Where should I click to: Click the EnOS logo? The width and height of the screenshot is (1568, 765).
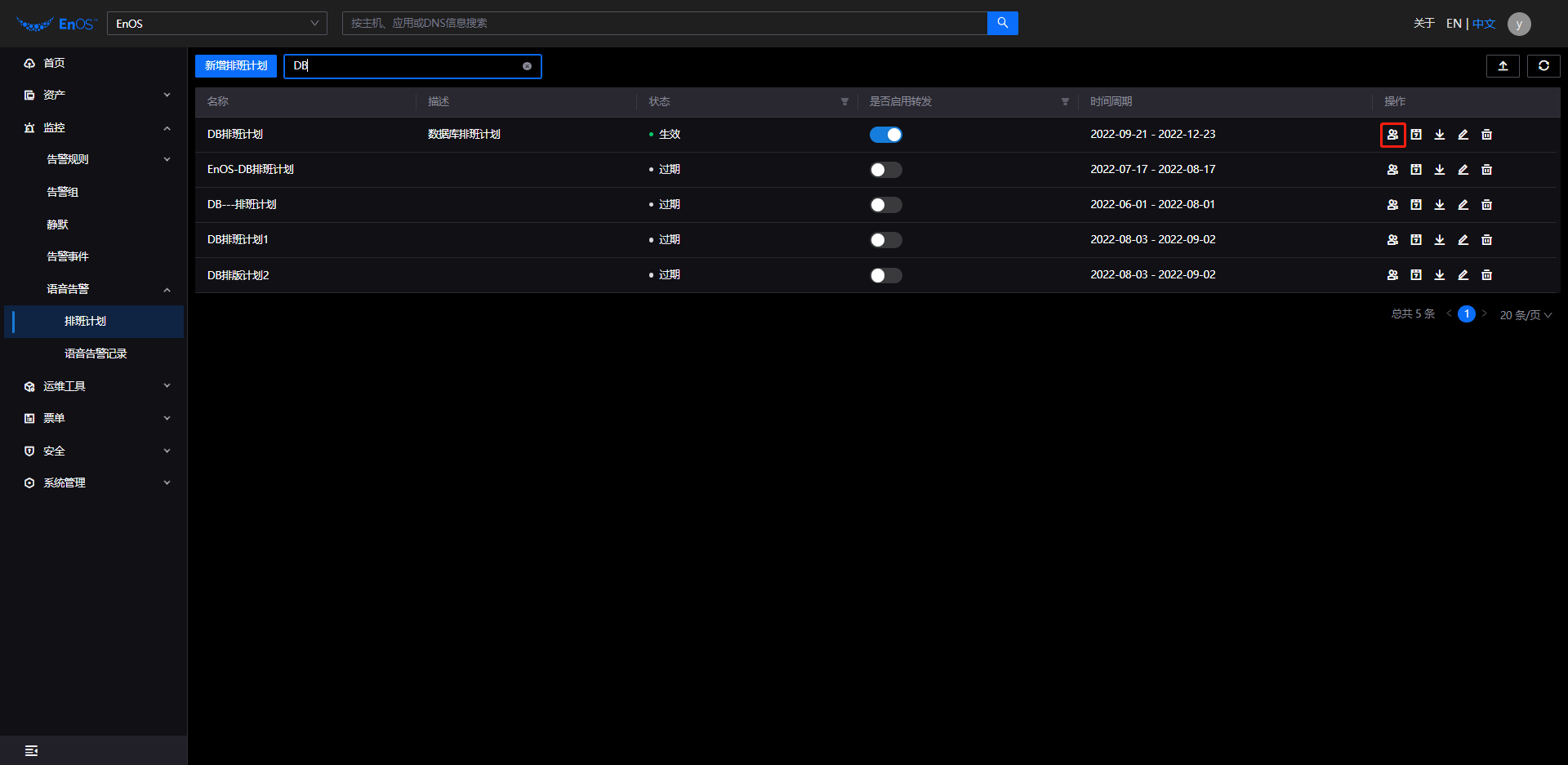point(56,24)
